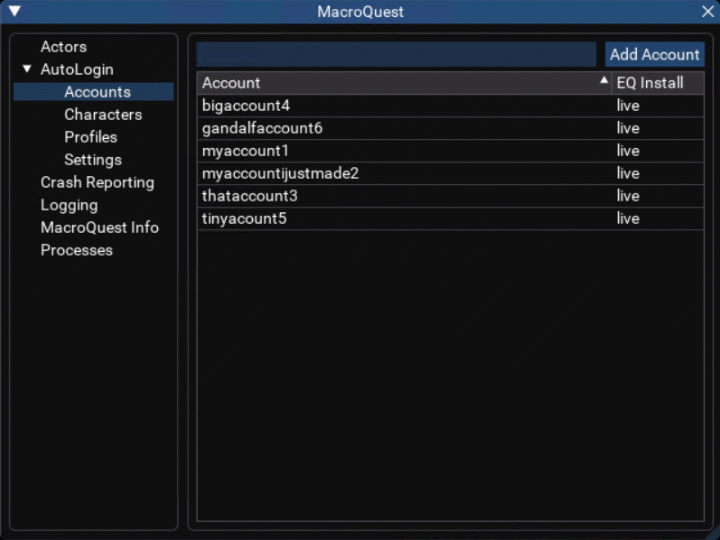The height and width of the screenshot is (540, 720).
Task: Click the Add Account button
Action: click(654, 55)
